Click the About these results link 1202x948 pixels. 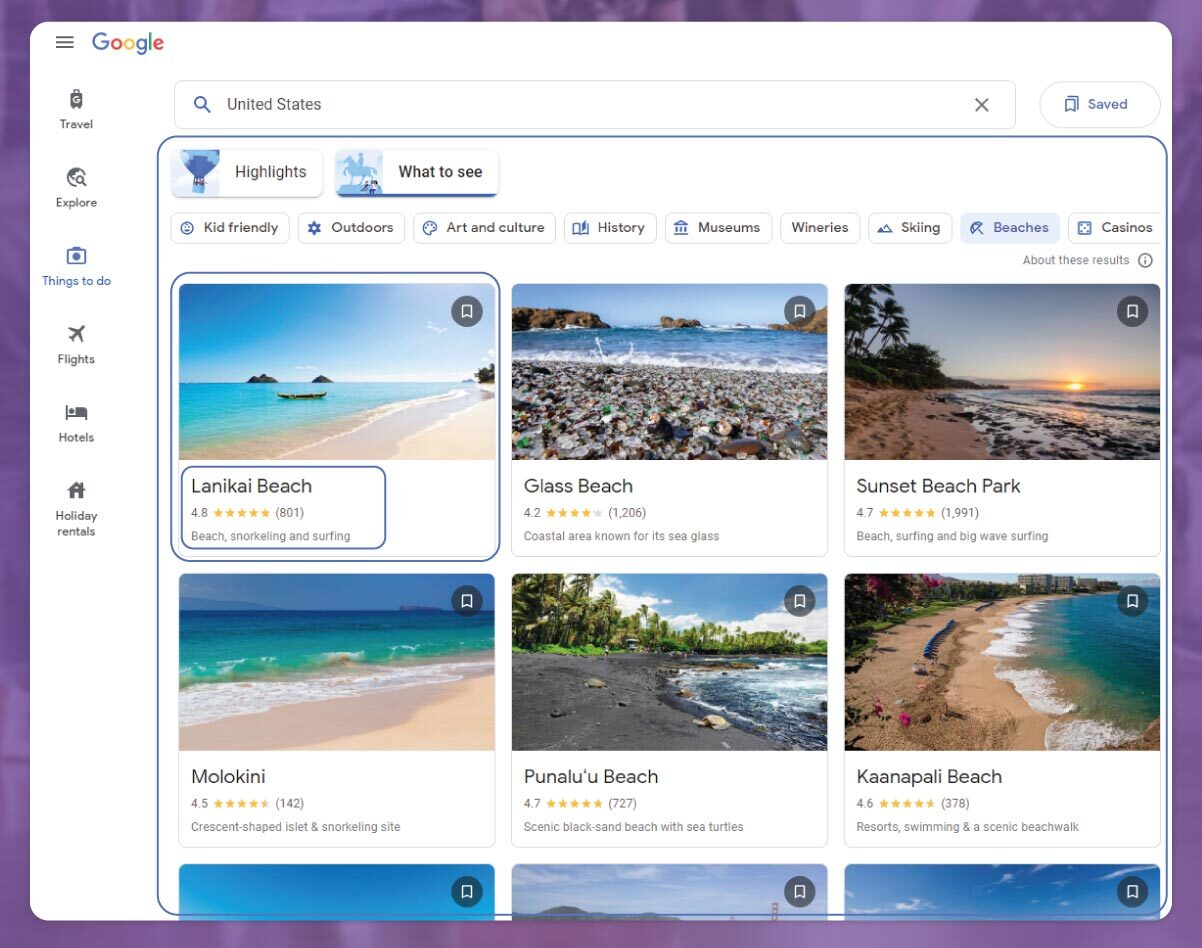coord(1076,260)
